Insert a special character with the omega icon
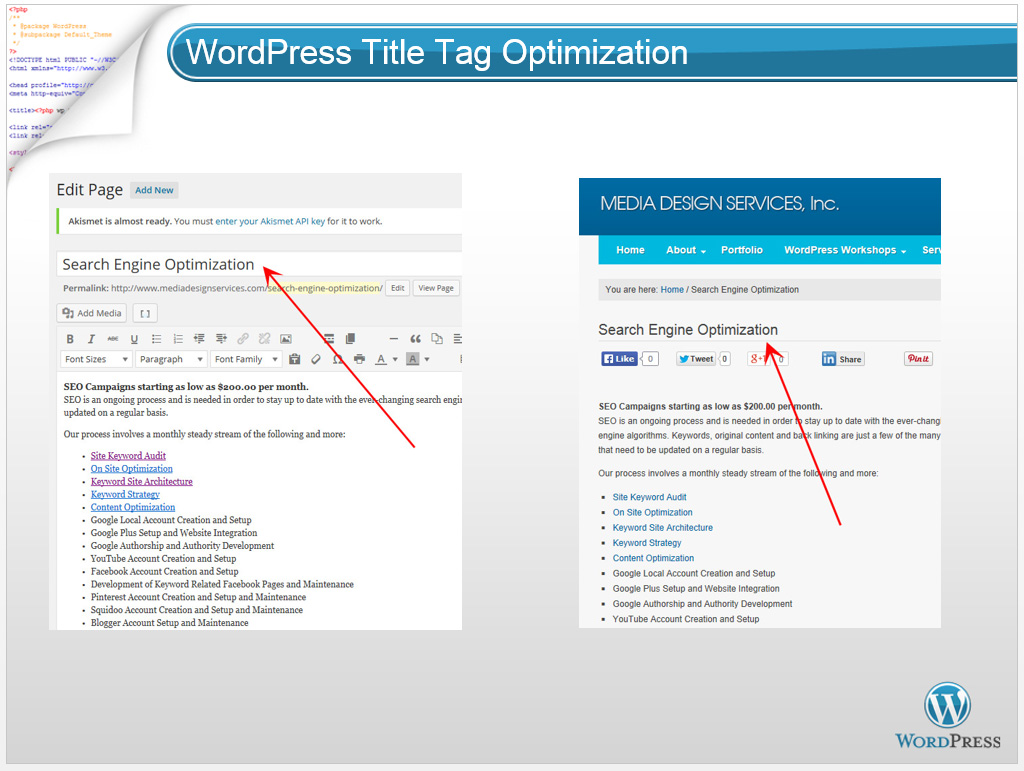The width and height of the screenshot is (1024, 771). [338, 359]
